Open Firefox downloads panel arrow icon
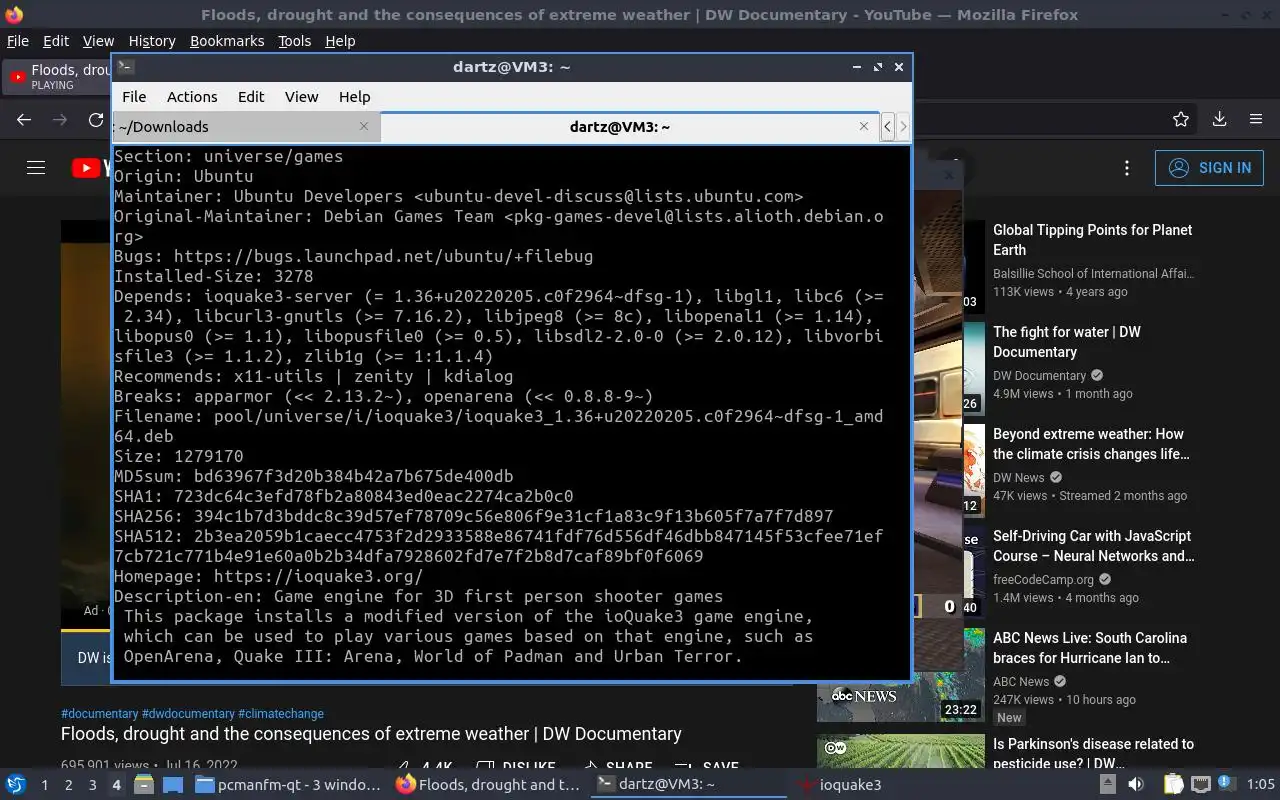 (1219, 119)
